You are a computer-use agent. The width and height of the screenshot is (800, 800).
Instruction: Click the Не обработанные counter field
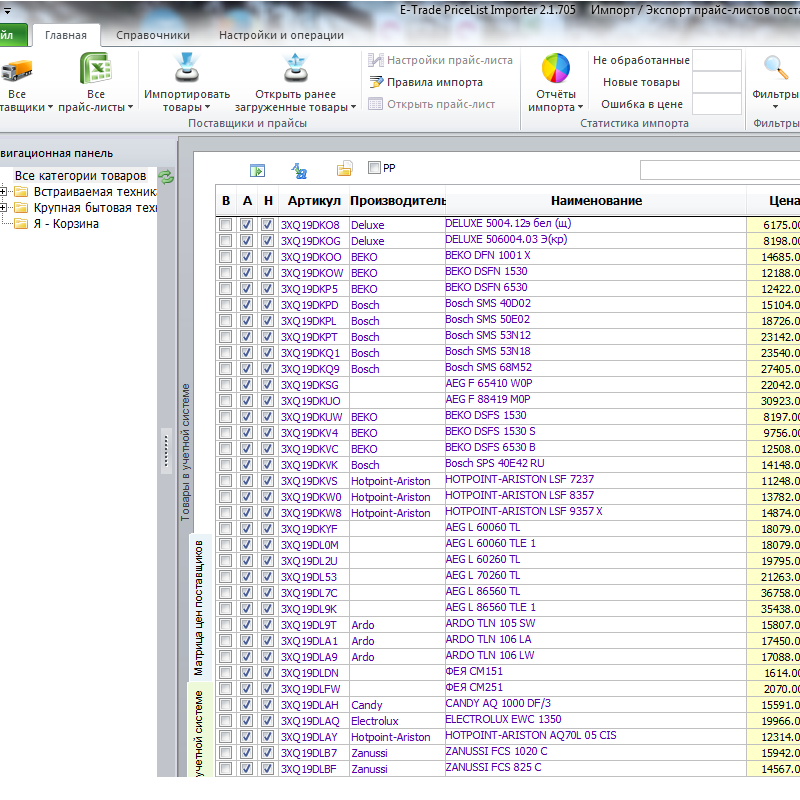[x=716, y=60]
